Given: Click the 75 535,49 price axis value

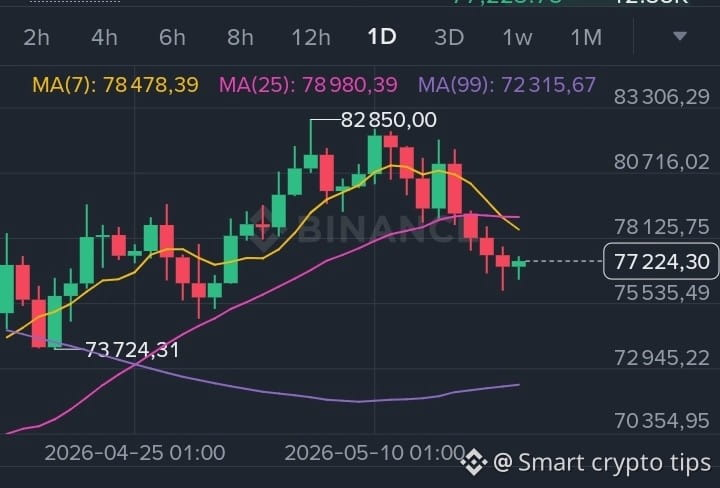Looking at the screenshot, I should pyautogui.click(x=662, y=292).
